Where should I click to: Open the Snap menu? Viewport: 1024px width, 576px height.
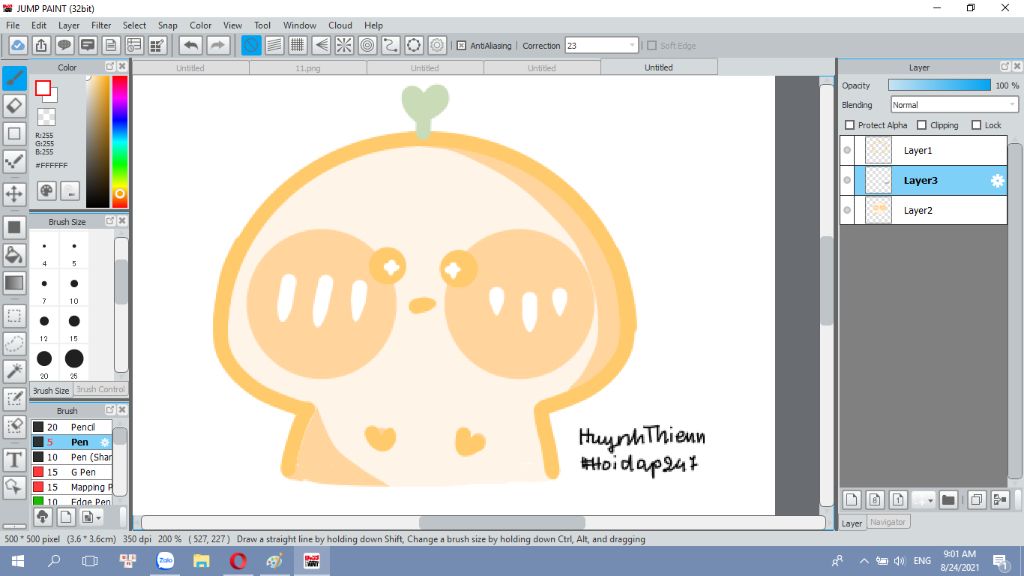coord(168,25)
